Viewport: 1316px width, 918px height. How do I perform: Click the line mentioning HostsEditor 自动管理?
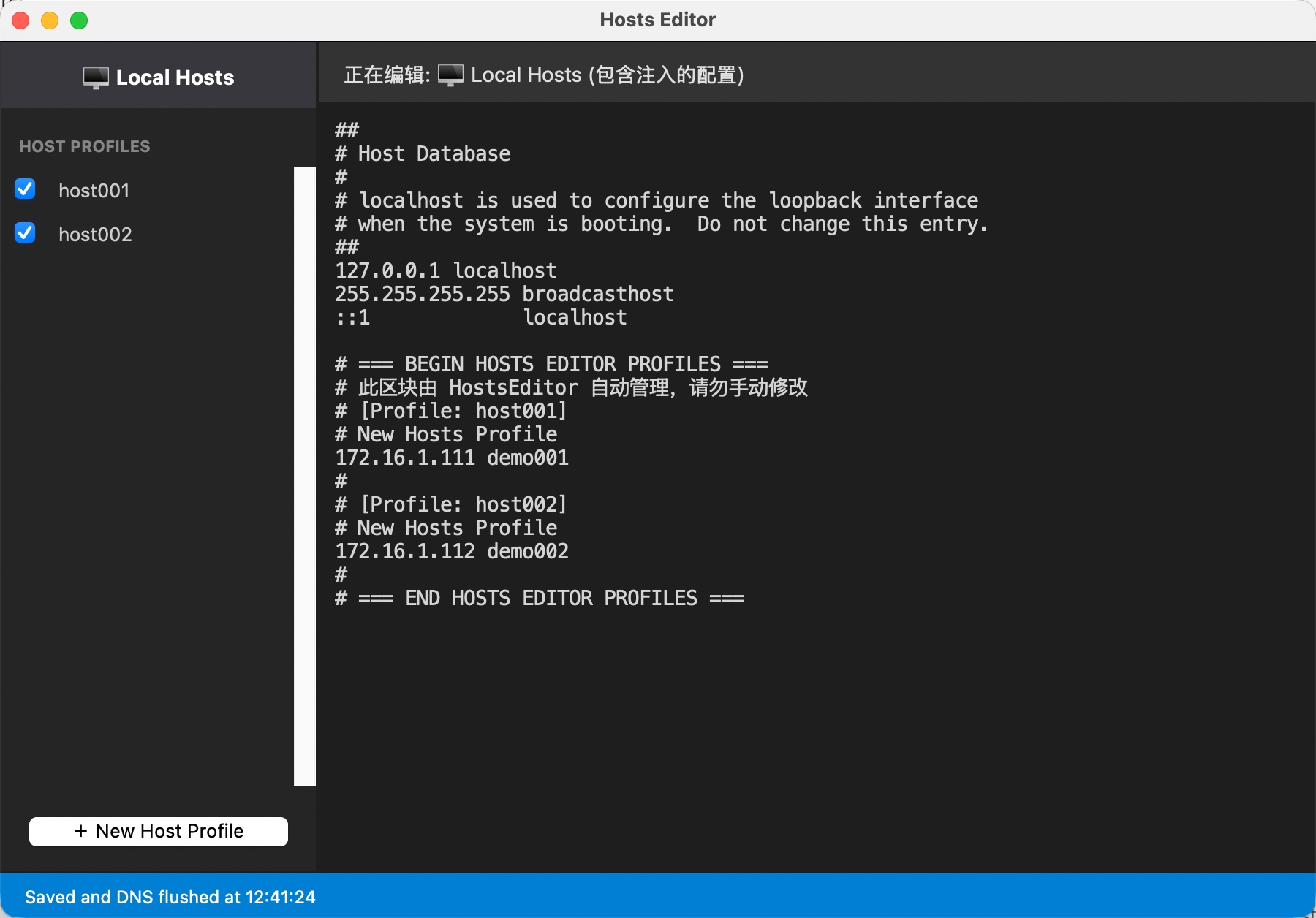coord(572,387)
